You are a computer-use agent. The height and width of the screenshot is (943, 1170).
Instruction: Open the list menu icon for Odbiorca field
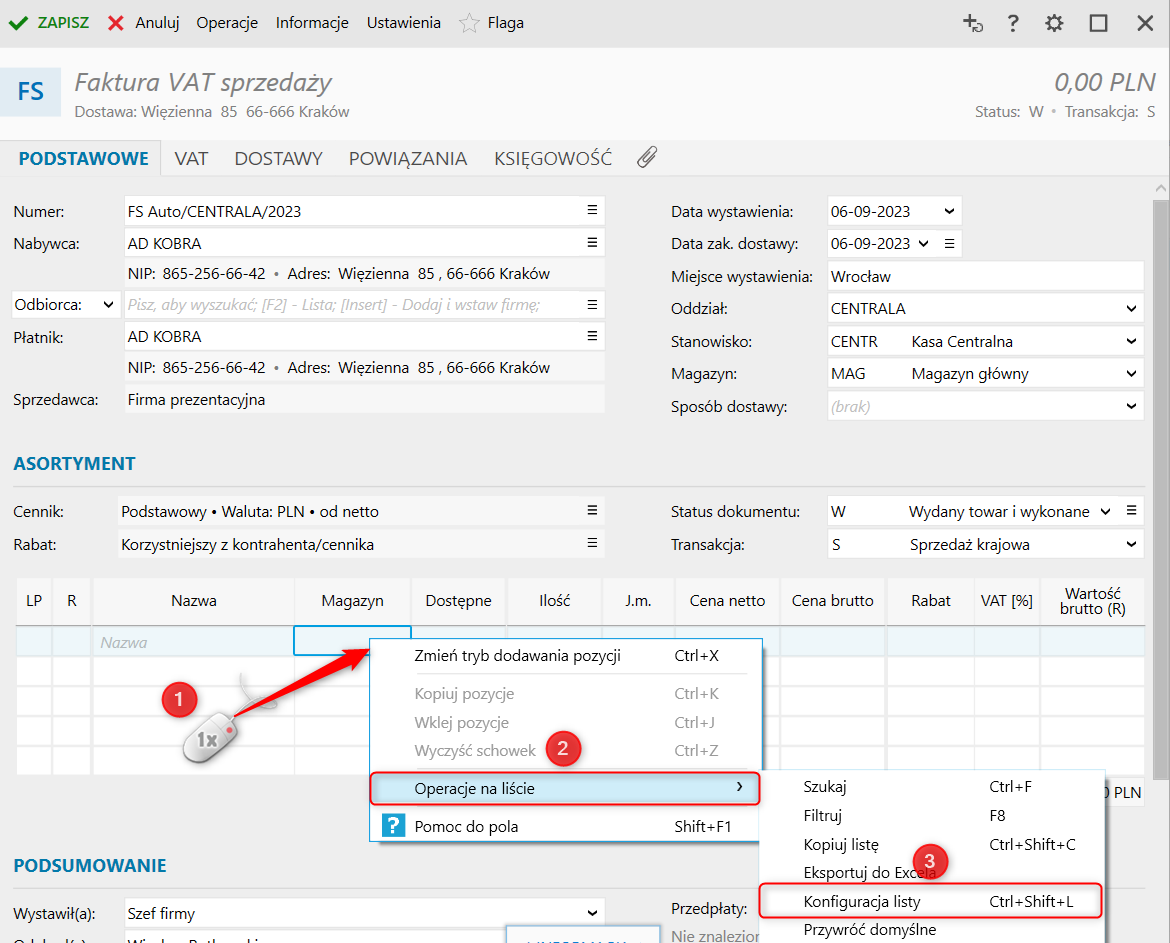point(592,304)
